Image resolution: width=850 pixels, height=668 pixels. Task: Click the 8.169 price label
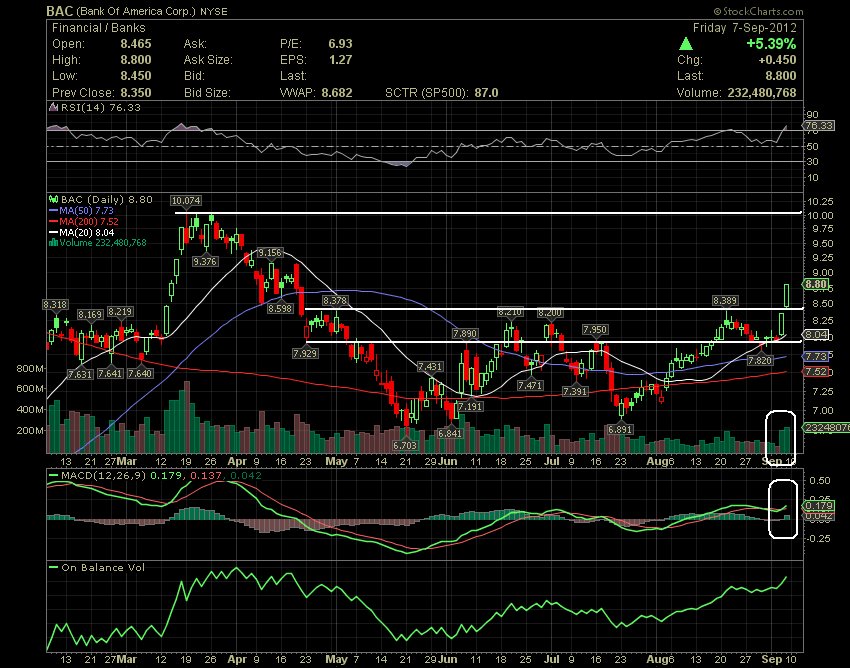pos(90,314)
